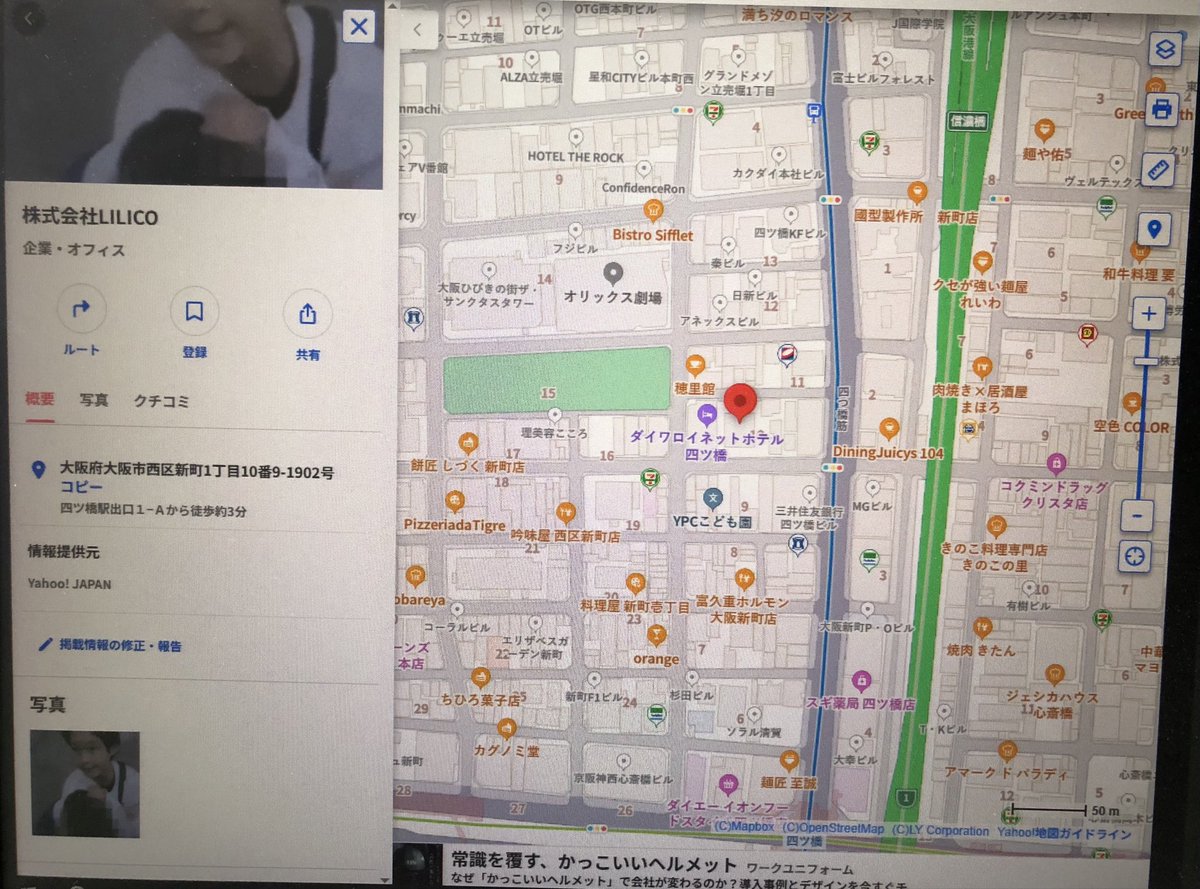Screen dimensions: 1200x889
Task: Click the blue pin marker tool
Action: [1154, 230]
